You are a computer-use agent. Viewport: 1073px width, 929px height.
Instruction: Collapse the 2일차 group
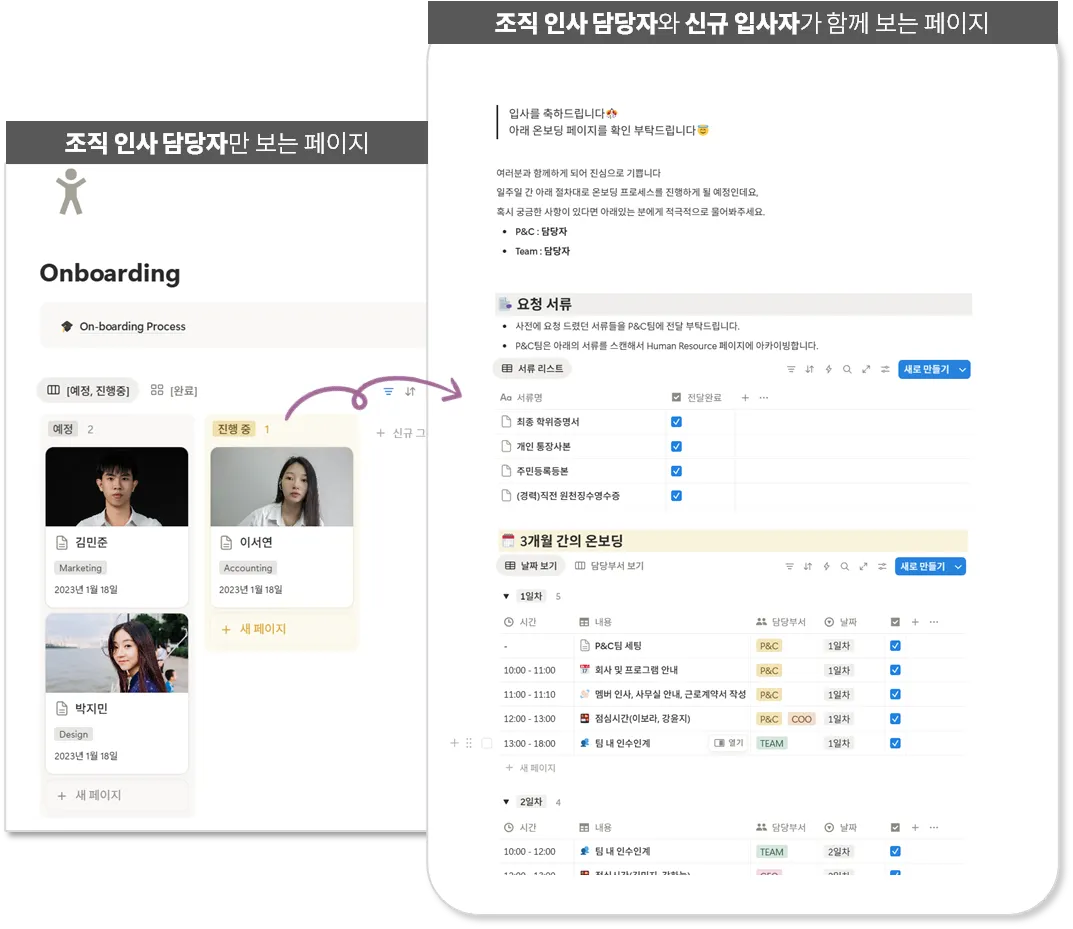(506, 802)
